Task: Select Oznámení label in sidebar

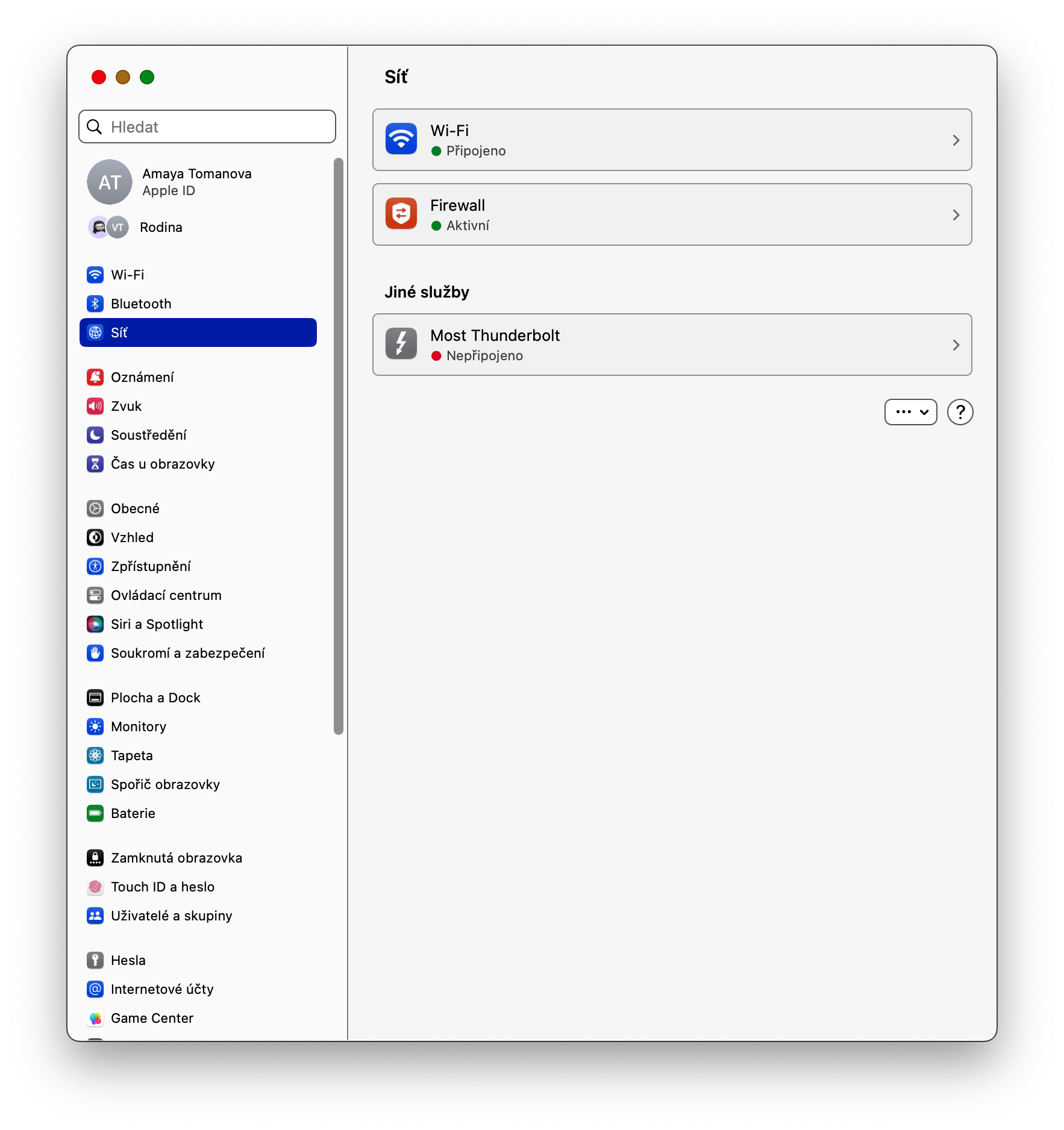Action: 142,377
